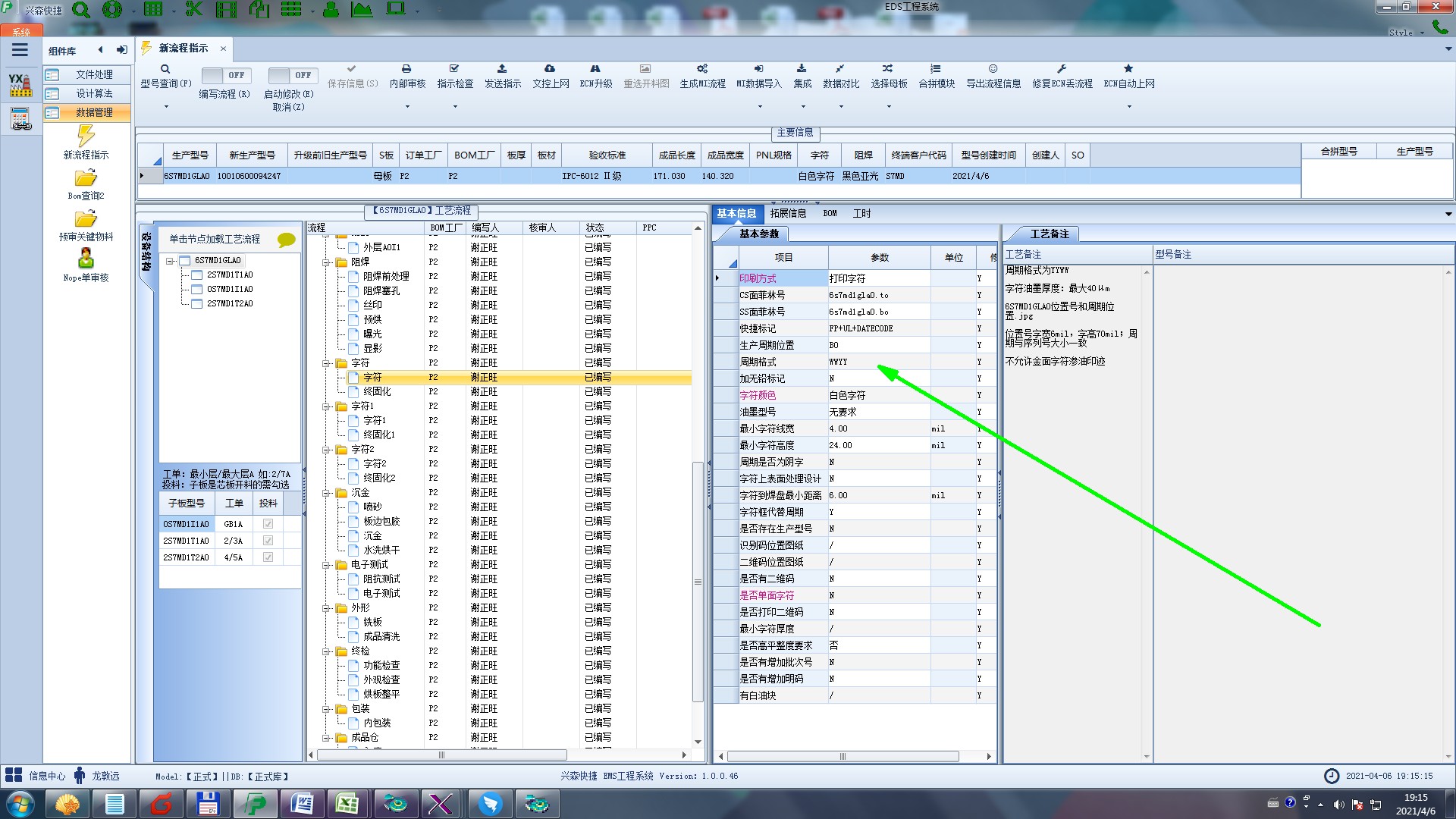Collapse the 沉金 folder node
This screenshot has width=1456, height=819.
[327, 493]
